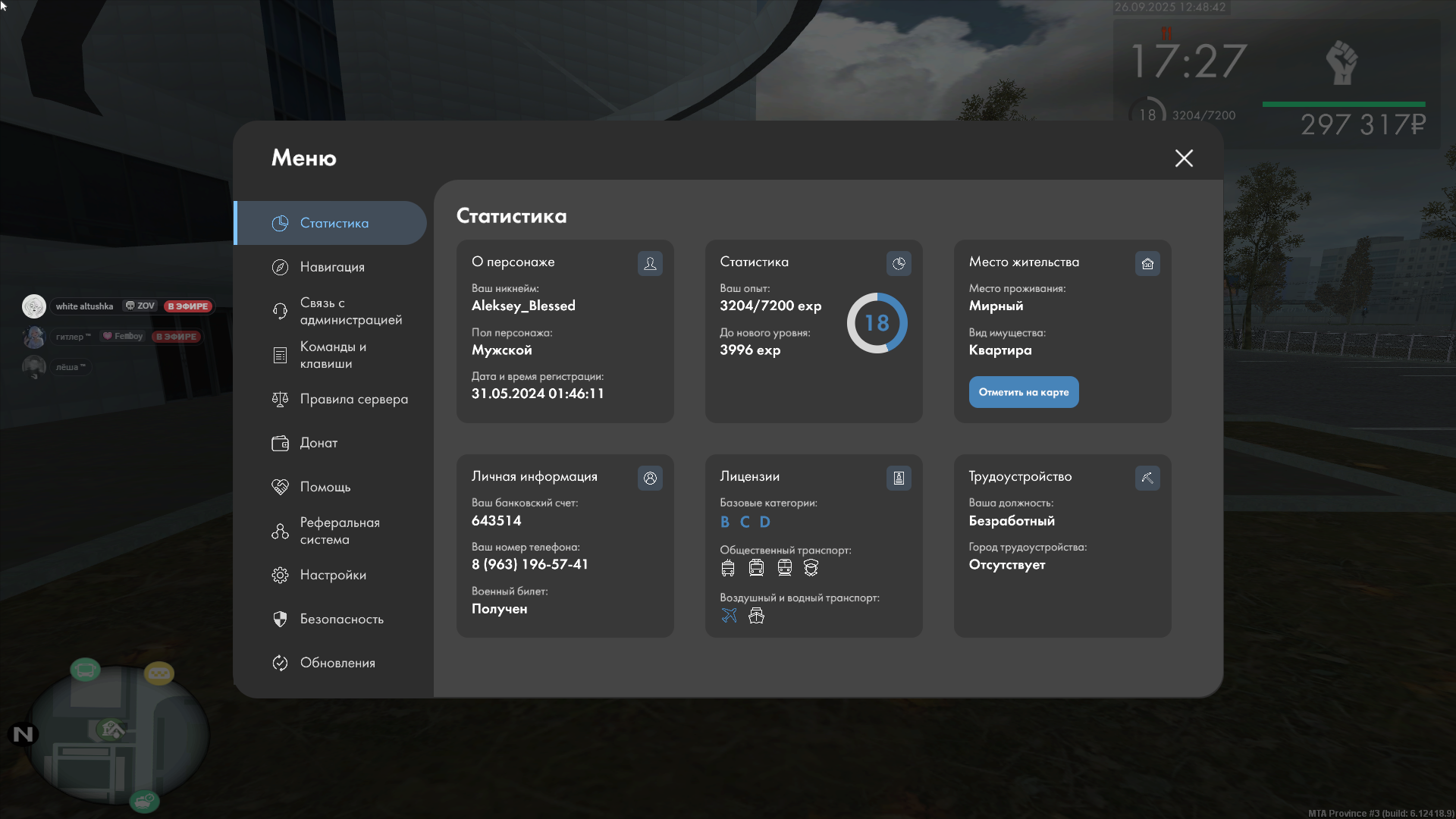Open the Донат section
This screenshot has width=1456, height=819.
point(318,443)
